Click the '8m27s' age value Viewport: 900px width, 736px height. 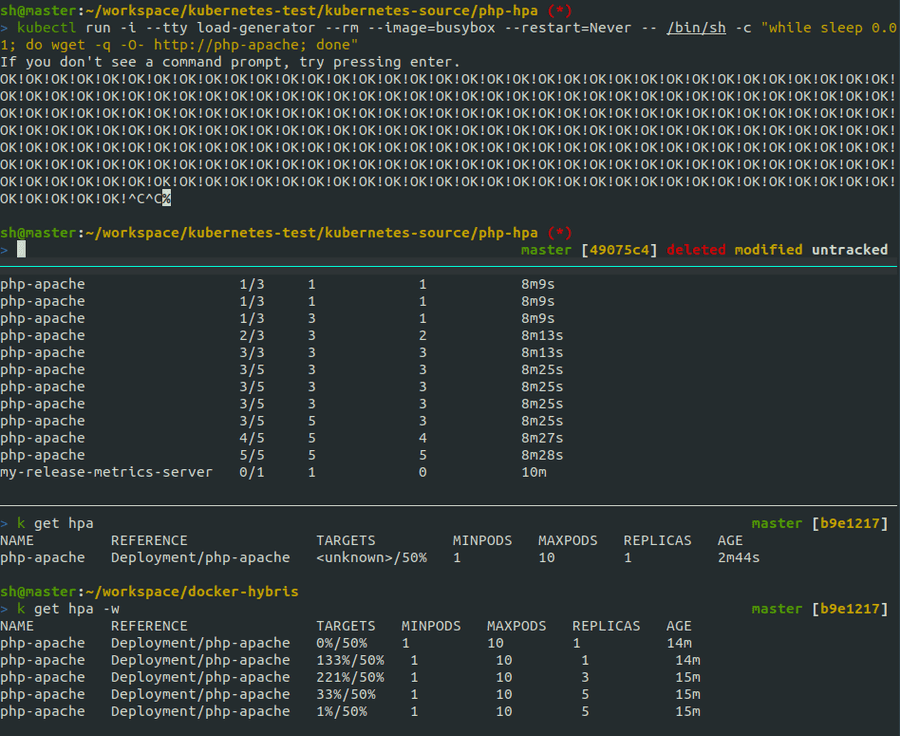pyautogui.click(x=542, y=439)
